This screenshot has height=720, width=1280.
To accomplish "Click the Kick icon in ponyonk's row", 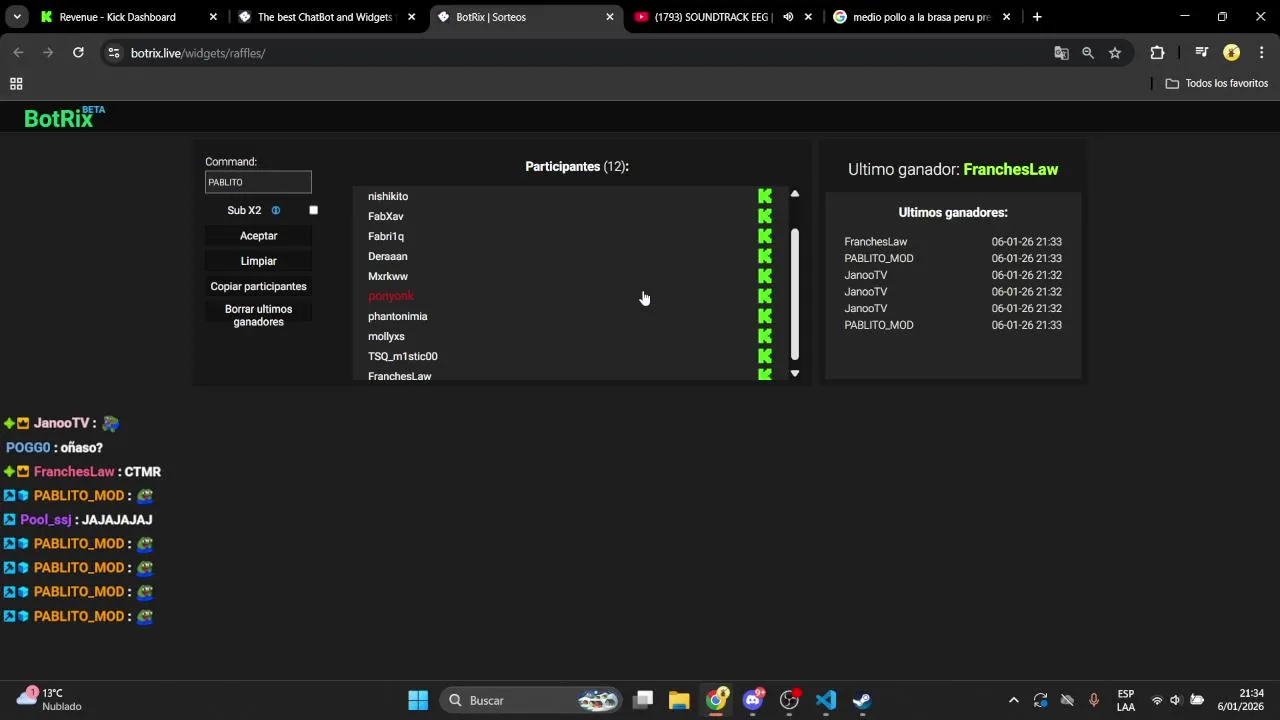I will [x=765, y=296].
